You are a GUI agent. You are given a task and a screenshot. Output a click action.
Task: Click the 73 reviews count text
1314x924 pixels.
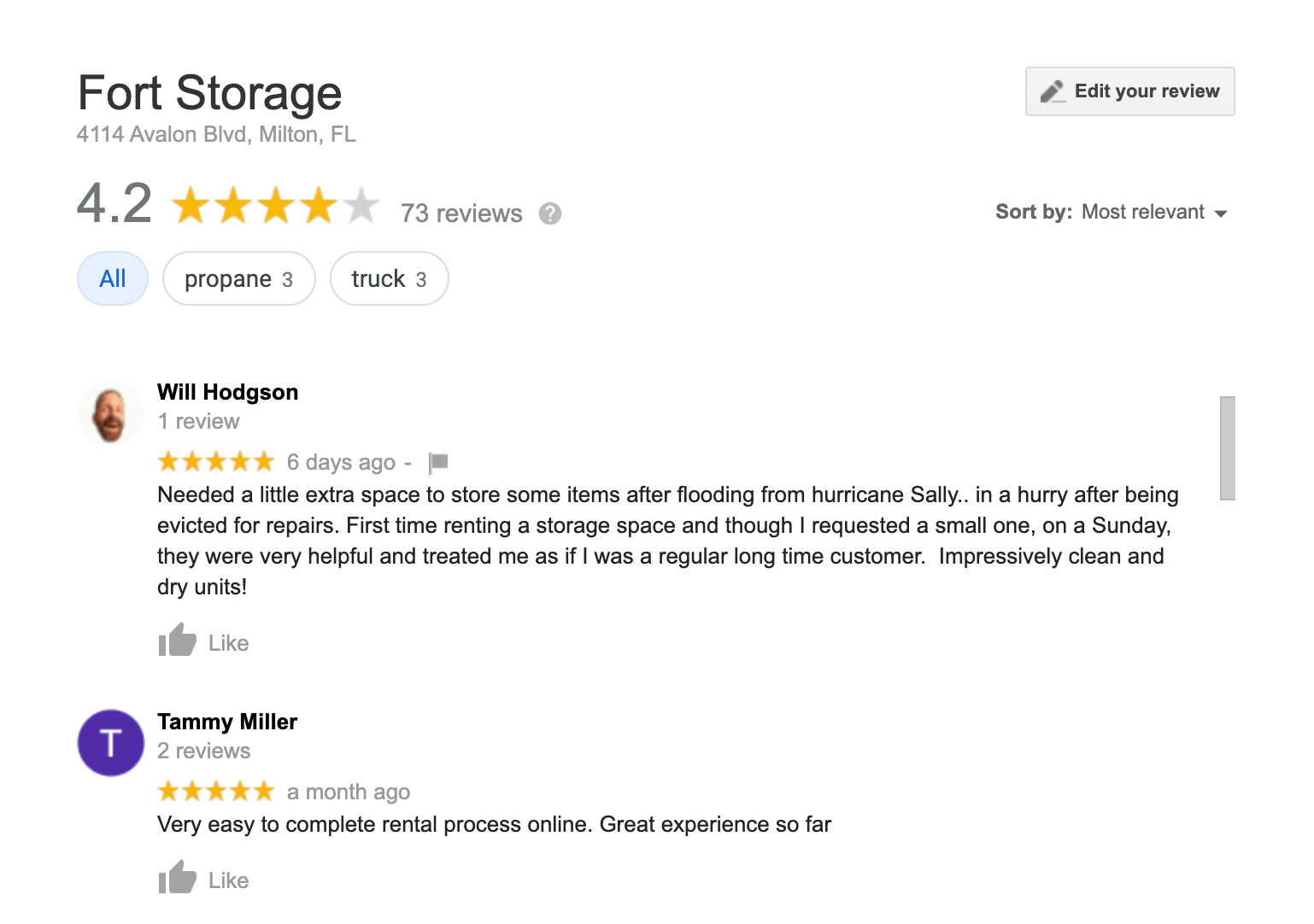coord(461,213)
